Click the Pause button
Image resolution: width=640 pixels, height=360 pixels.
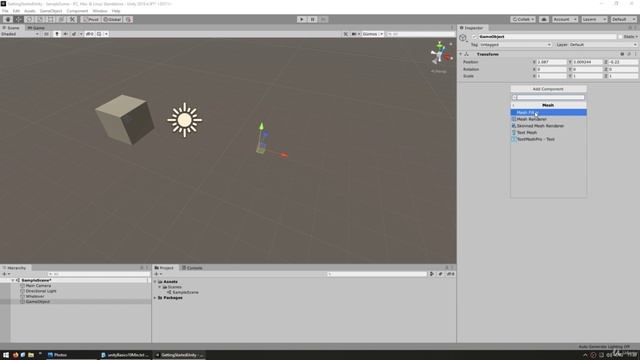[312, 19]
